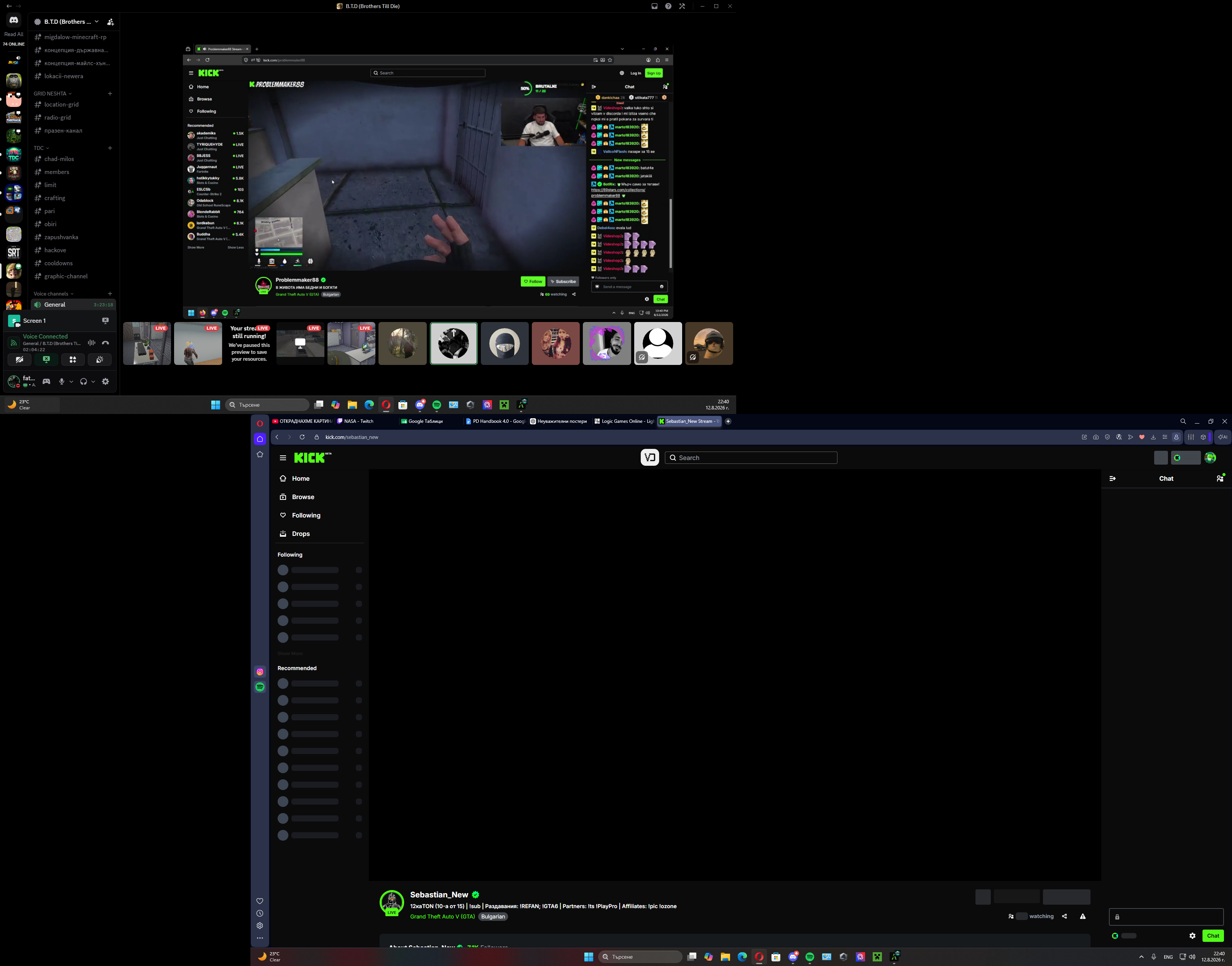Open Opera translate page icon

click(1119, 437)
